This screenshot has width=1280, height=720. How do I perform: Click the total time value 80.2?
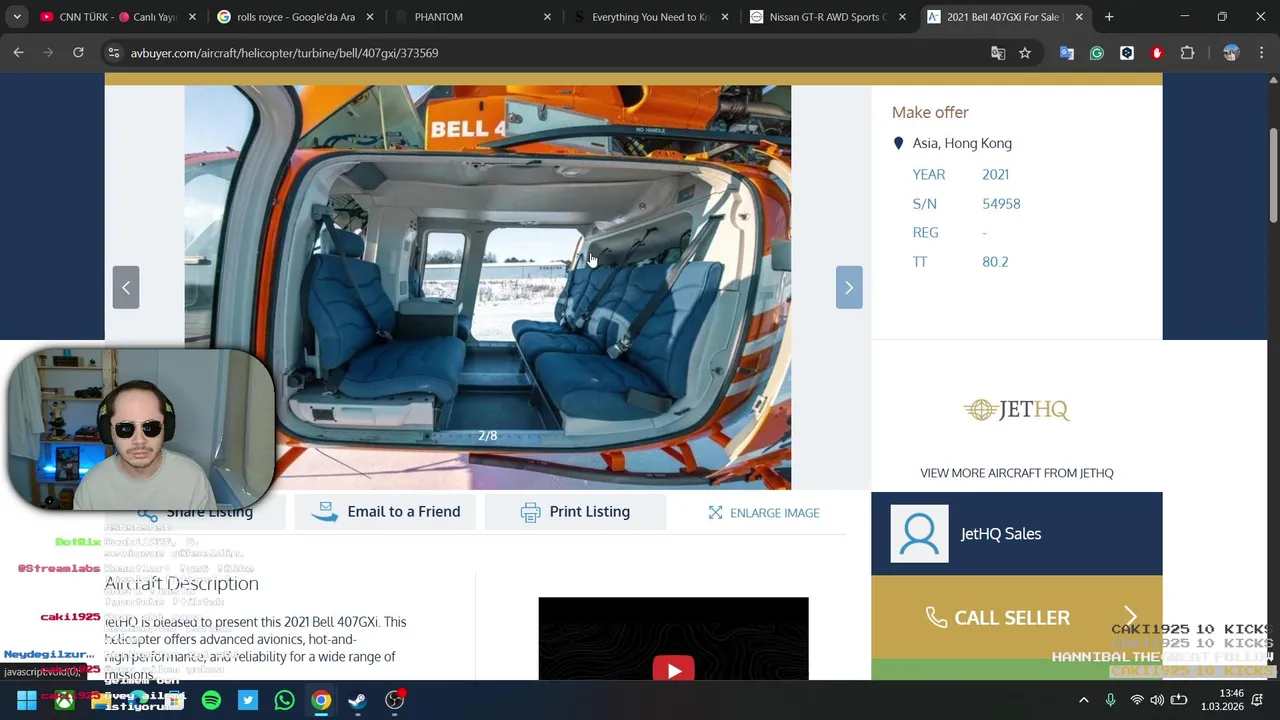click(x=995, y=261)
